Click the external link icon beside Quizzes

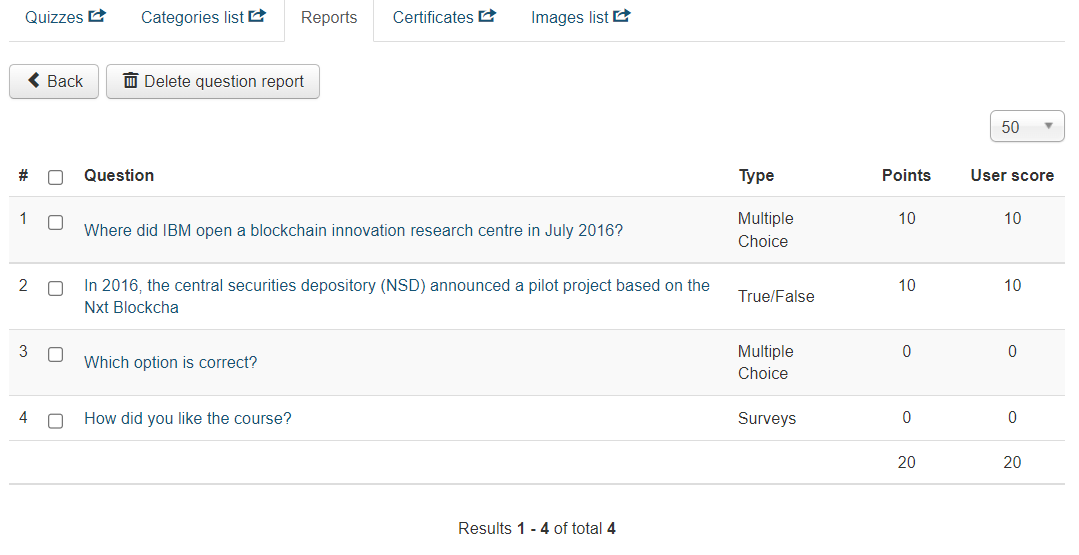click(97, 16)
